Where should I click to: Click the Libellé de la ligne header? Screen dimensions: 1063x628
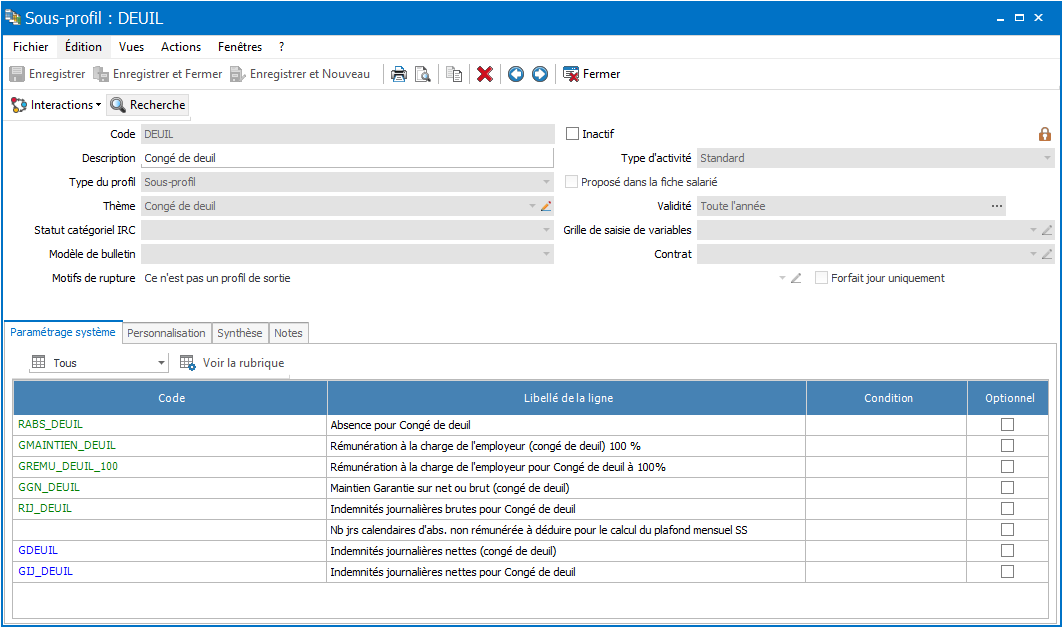[567, 398]
